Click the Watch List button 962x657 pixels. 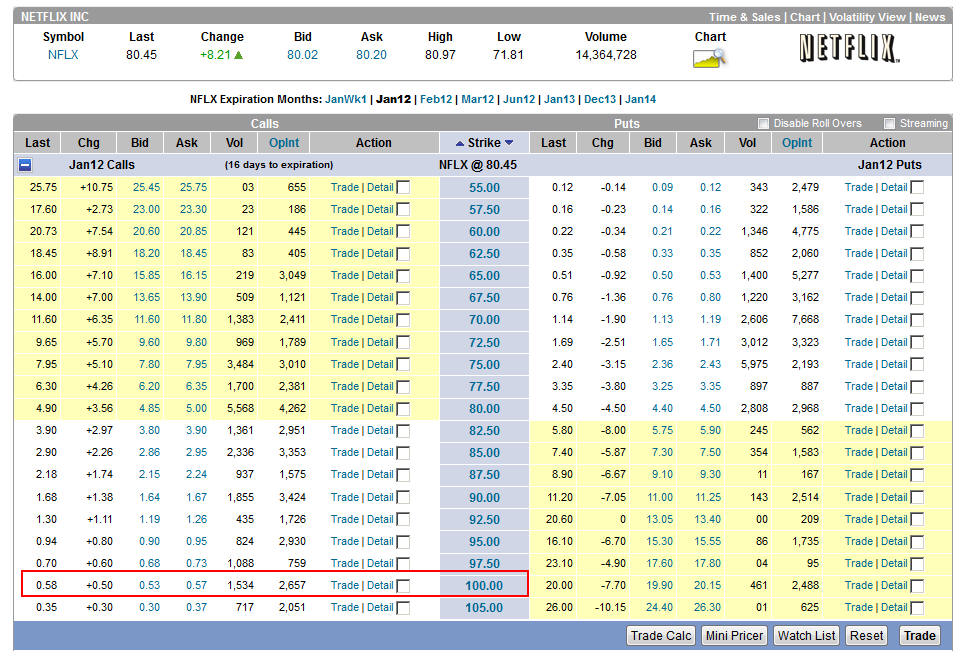[x=807, y=636]
